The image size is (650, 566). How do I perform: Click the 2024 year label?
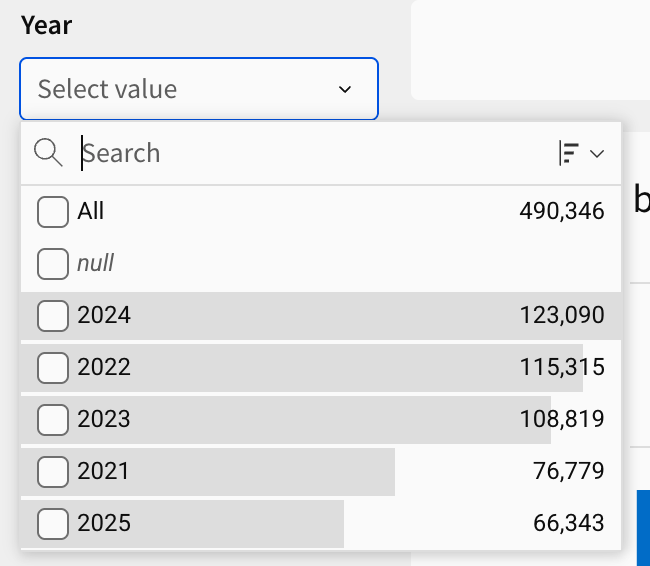click(x=104, y=315)
